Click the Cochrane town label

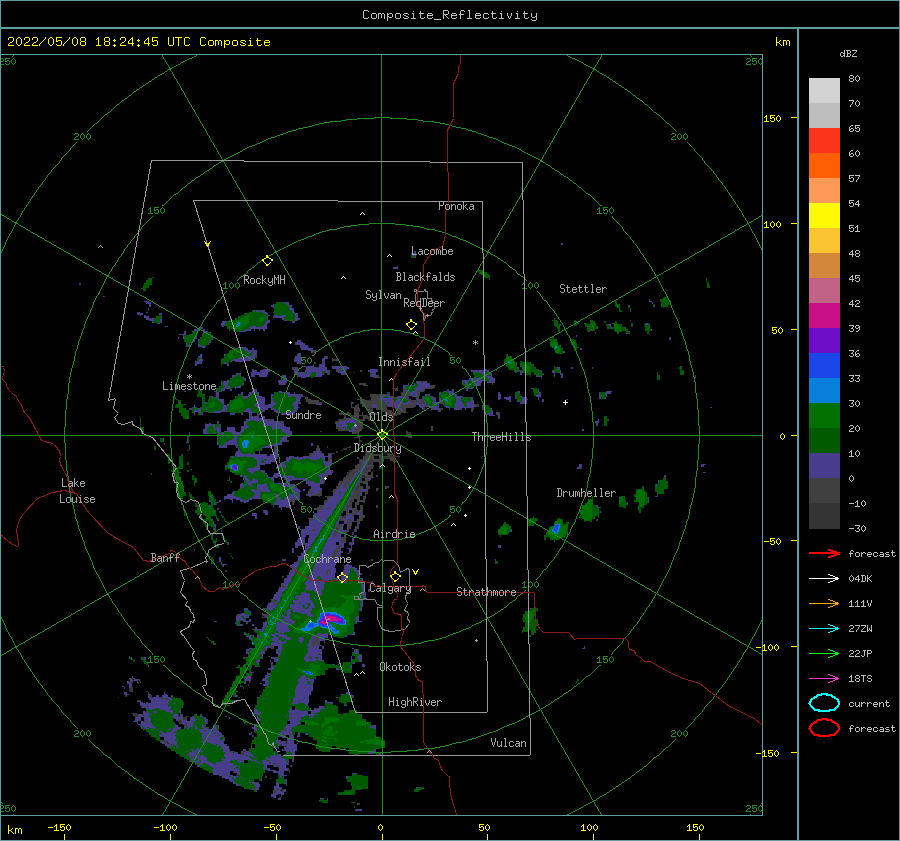pos(327,559)
